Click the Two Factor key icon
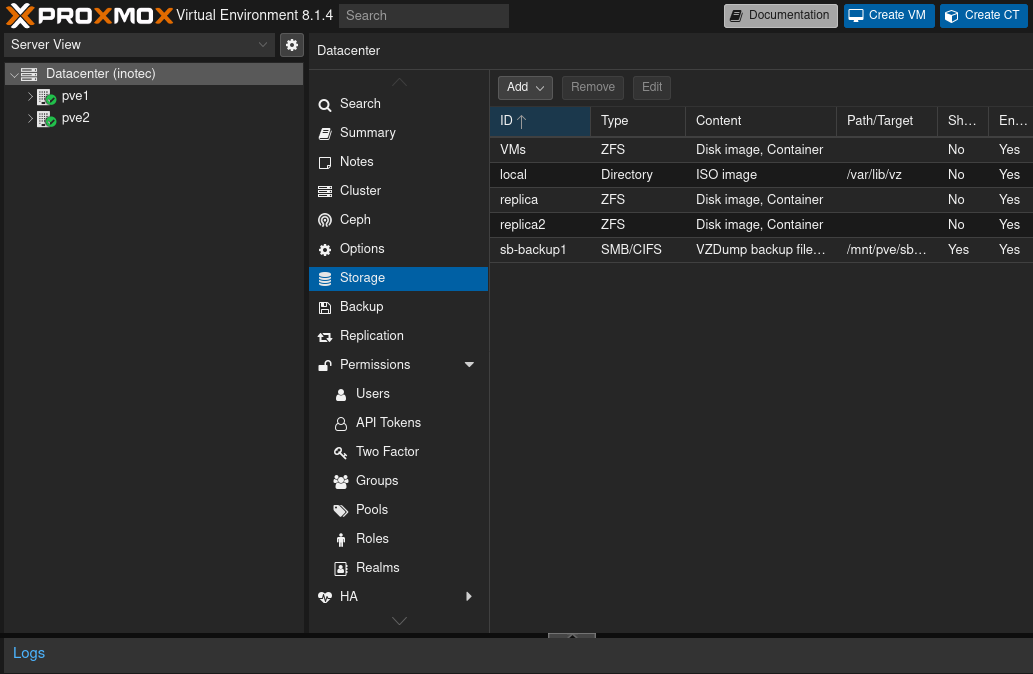 coord(341,453)
